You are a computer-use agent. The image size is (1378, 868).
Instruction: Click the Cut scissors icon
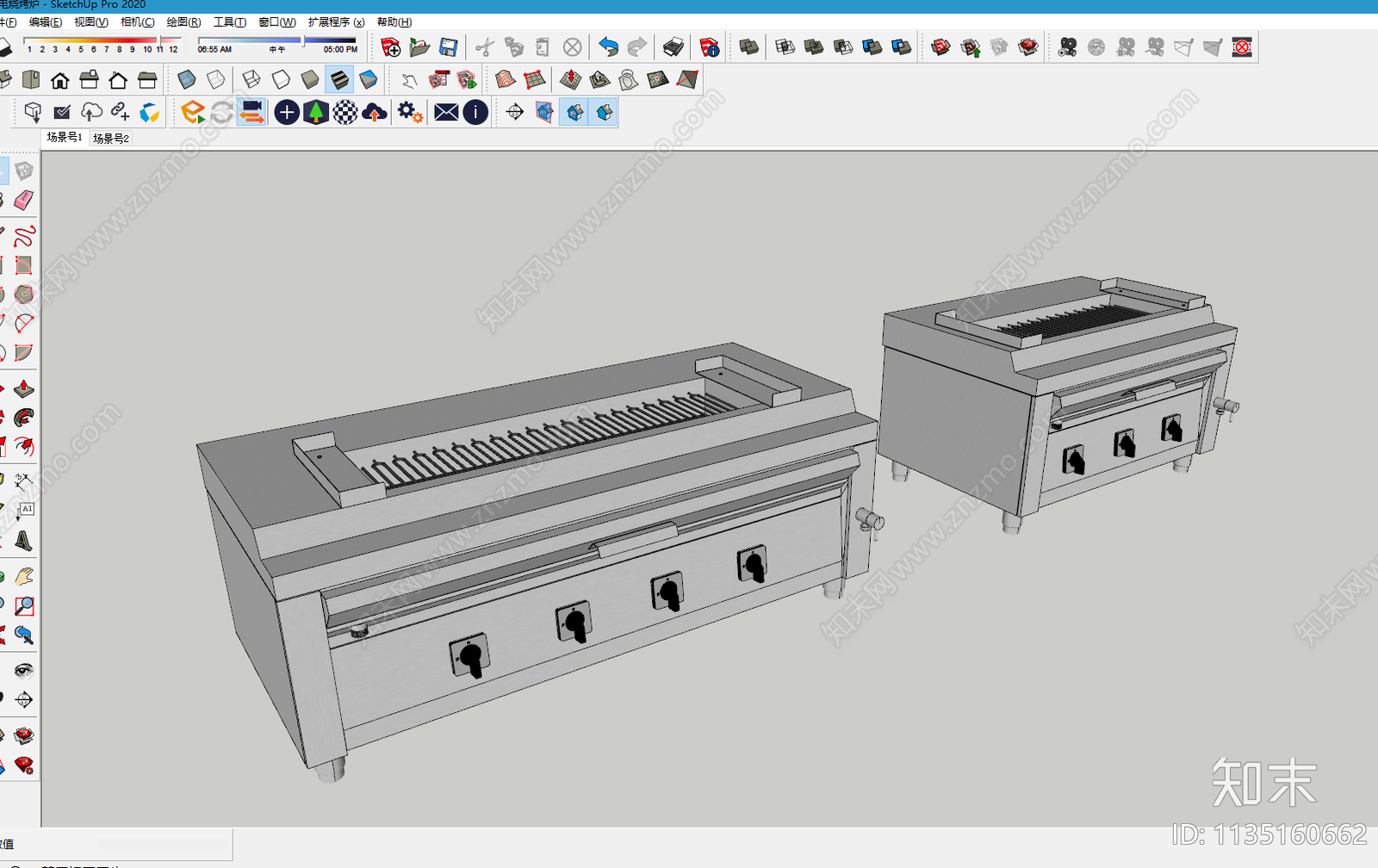(x=485, y=47)
